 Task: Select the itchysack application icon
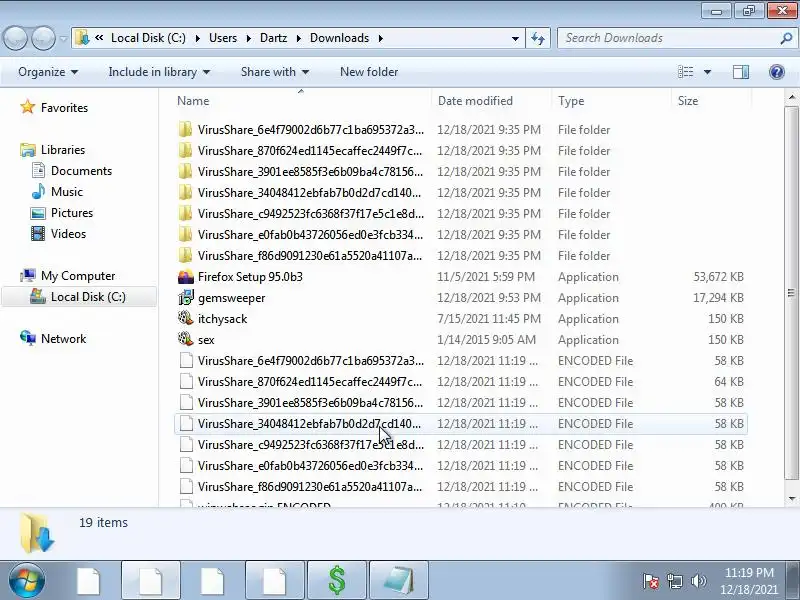tap(186, 319)
